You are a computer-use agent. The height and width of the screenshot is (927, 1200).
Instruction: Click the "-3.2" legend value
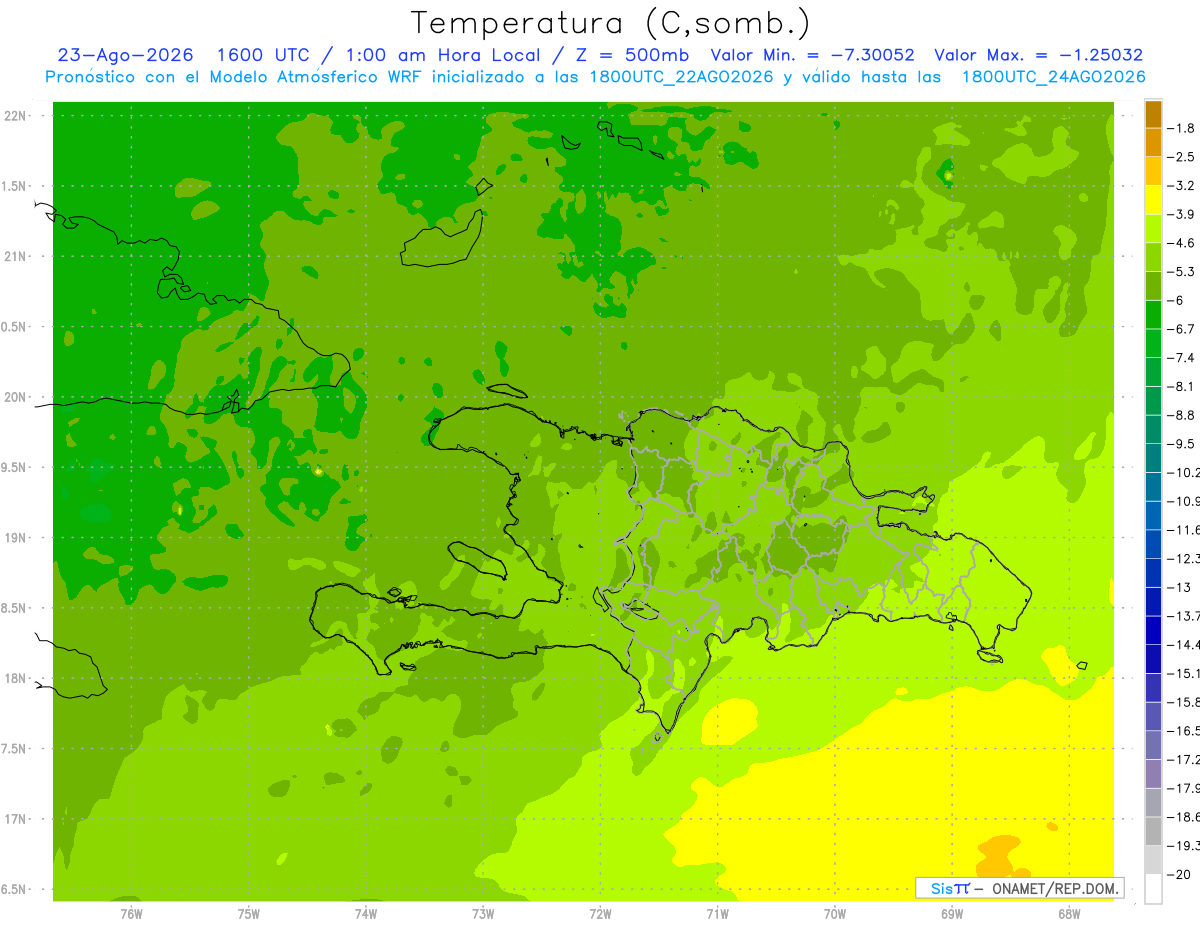tap(1182, 186)
